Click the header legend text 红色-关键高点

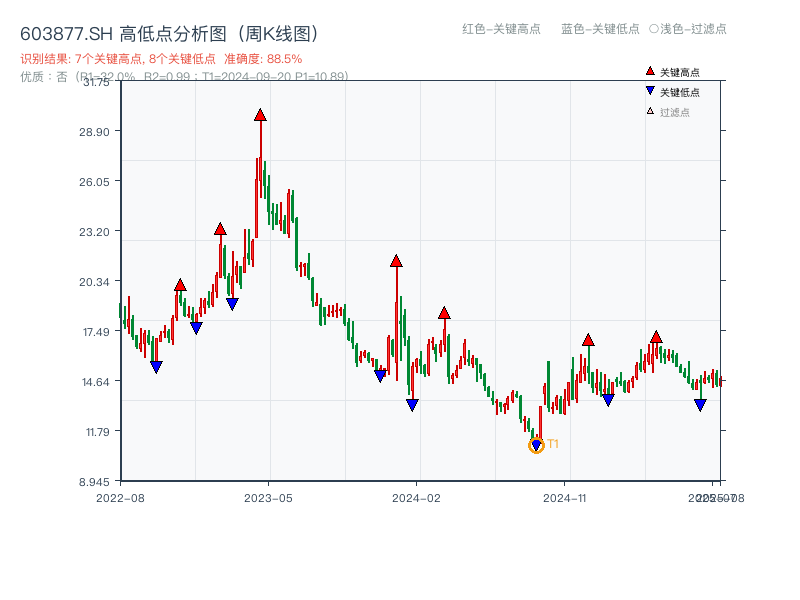pyautogui.click(x=501, y=29)
